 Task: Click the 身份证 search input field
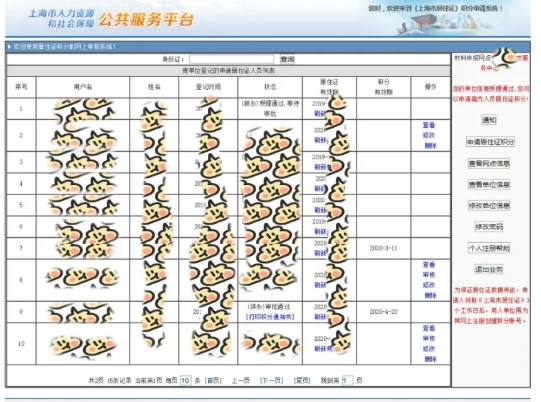pyautogui.click(x=232, y=59)
